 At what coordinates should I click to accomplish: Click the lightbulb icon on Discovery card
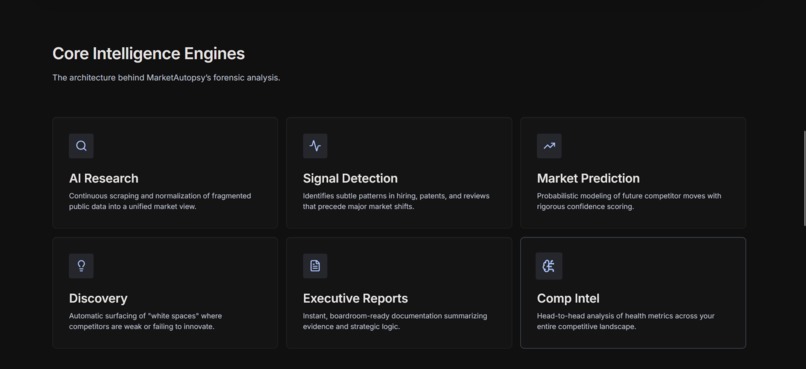(81, 266)
